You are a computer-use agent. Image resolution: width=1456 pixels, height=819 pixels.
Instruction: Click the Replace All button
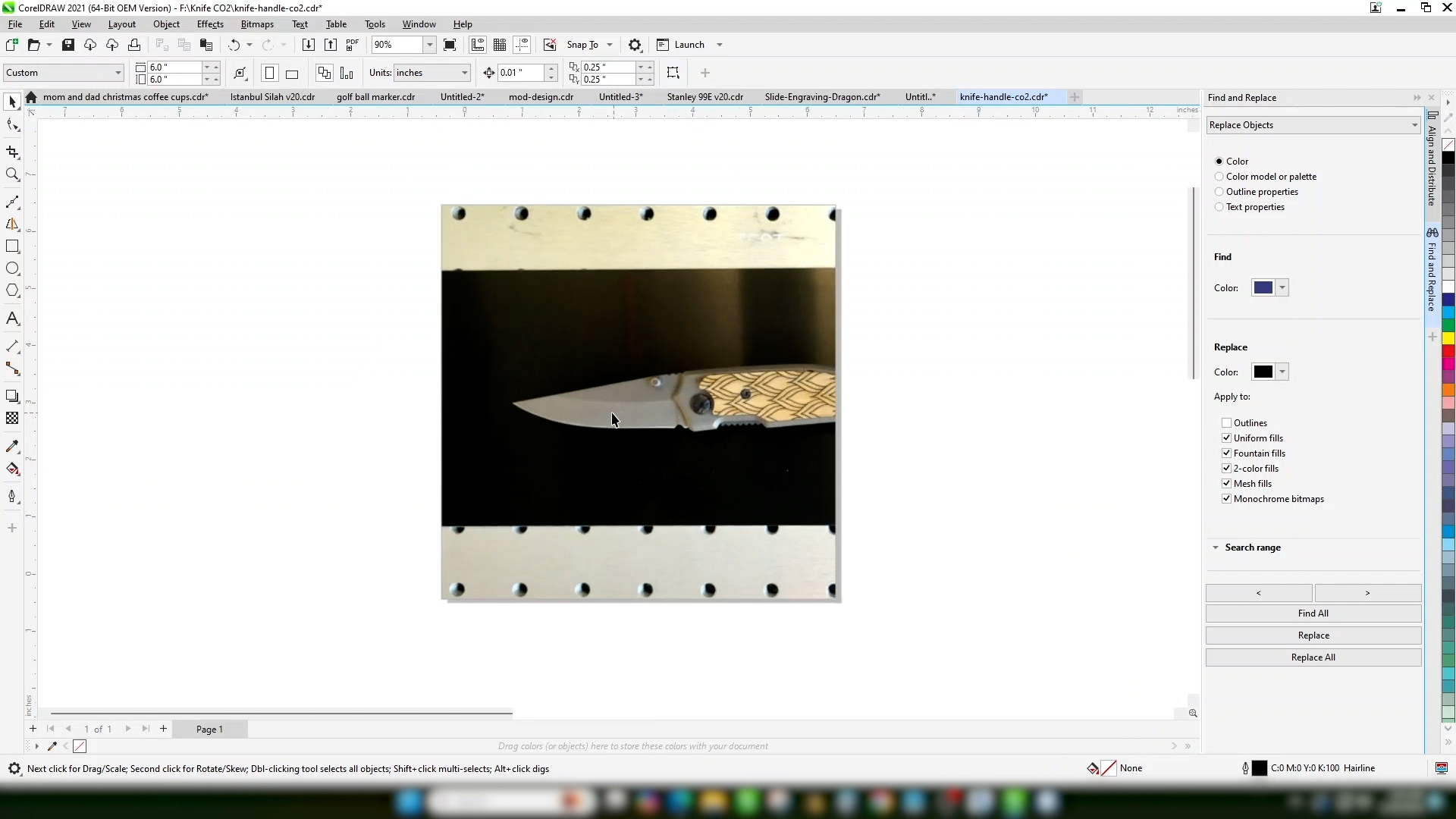pyautogui.click(x=1313, y=657)
